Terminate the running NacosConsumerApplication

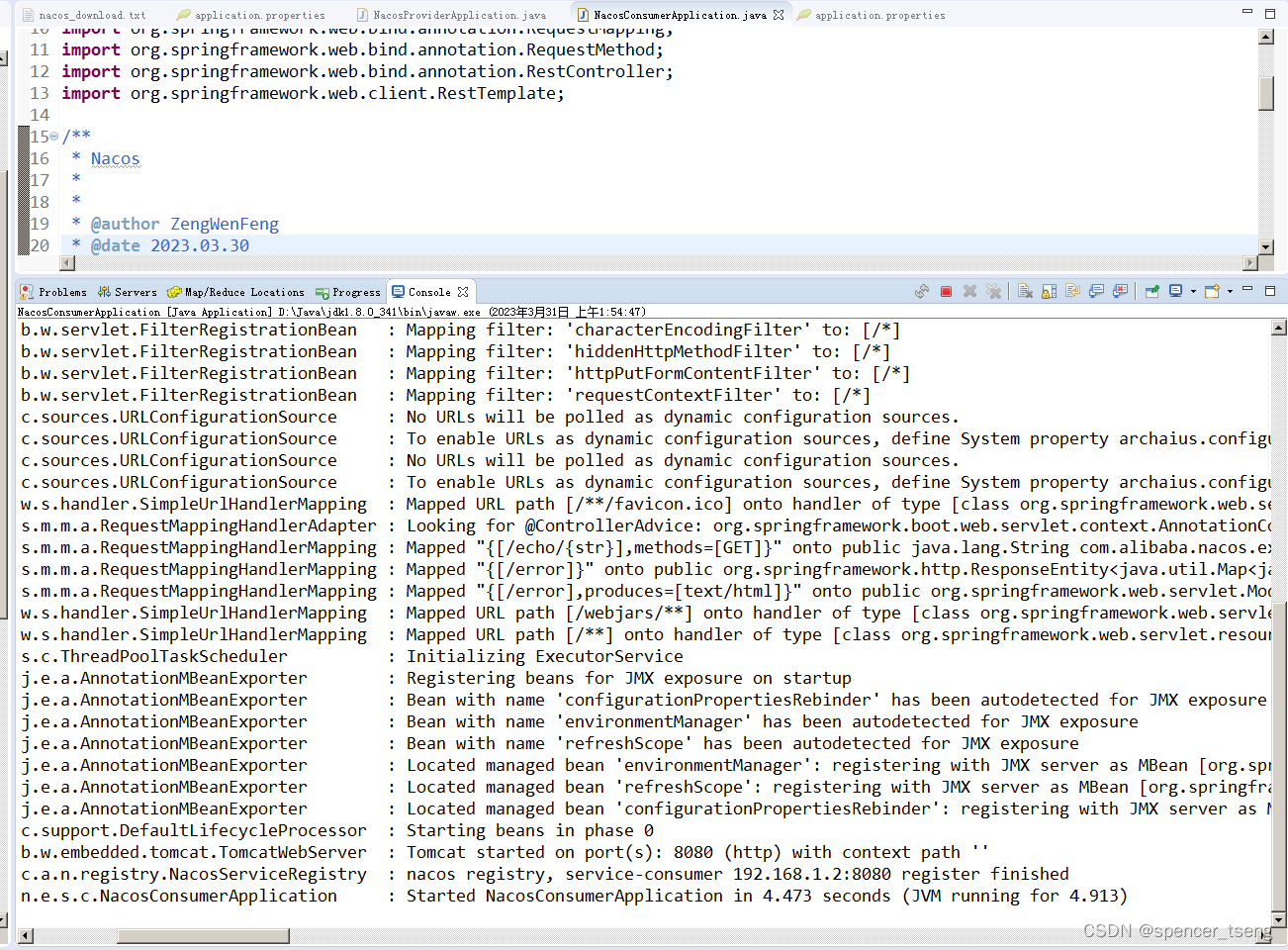(946, 291)
